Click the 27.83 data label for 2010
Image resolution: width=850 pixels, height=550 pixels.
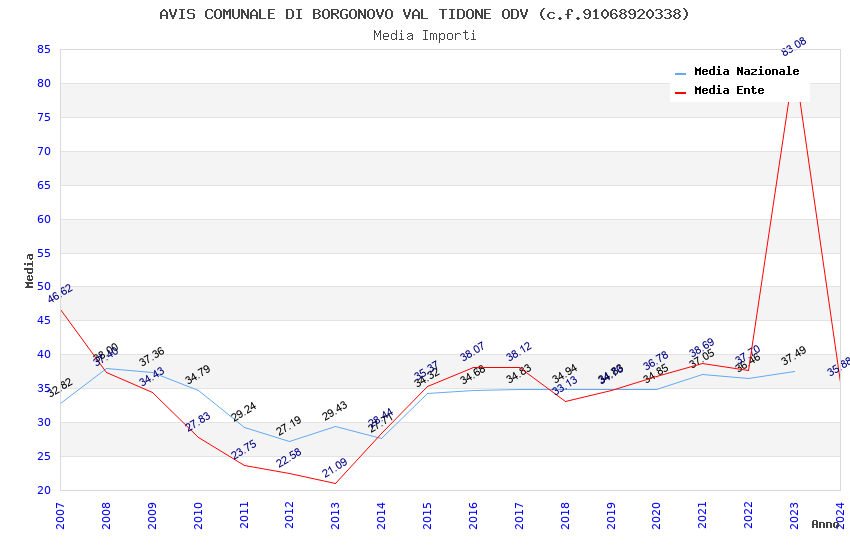pyautogui.click(x=198, y=421)
